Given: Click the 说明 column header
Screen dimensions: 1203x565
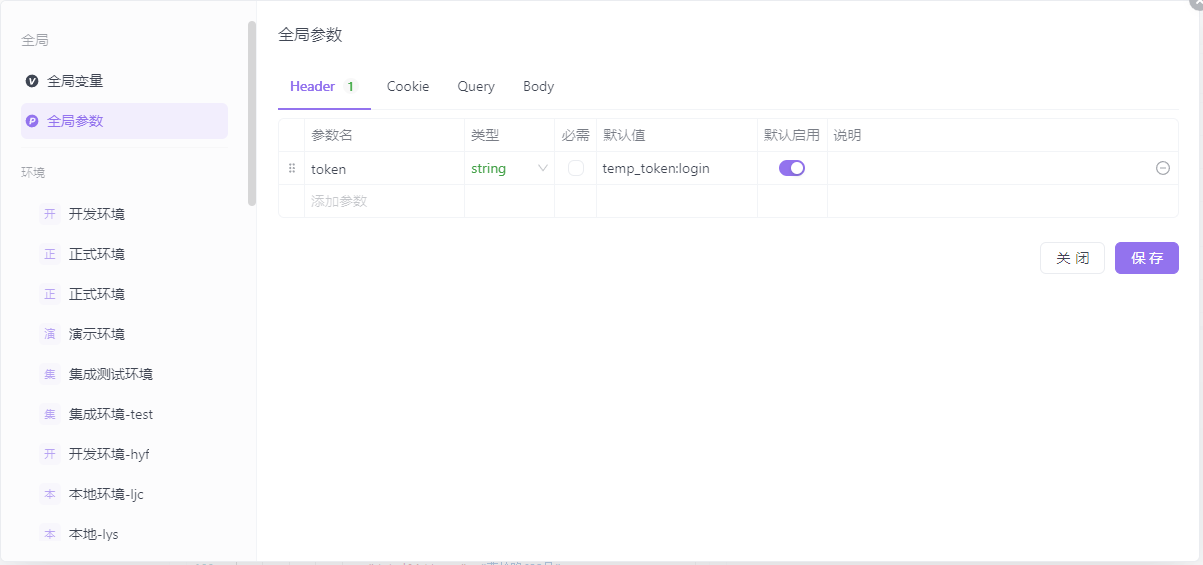Looking at the screenshot, I should [x=847, y=135].
